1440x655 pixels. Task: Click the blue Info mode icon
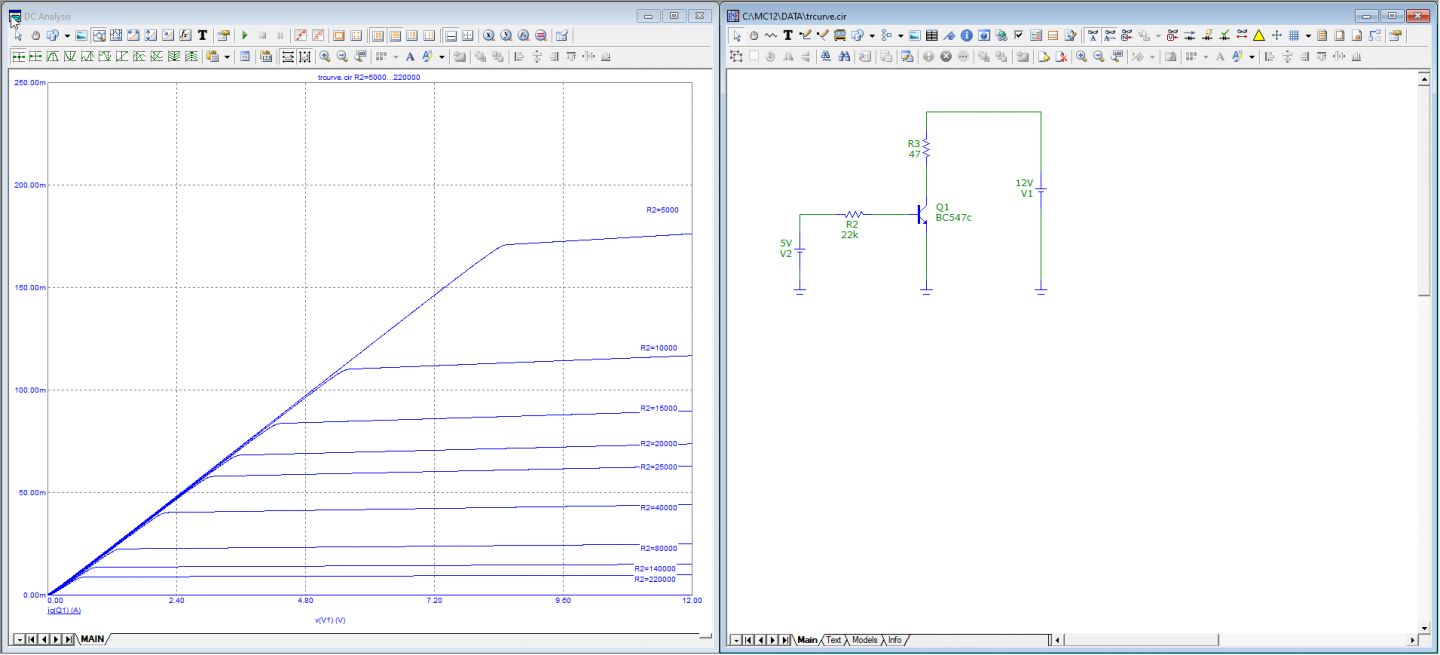point(966,35)
